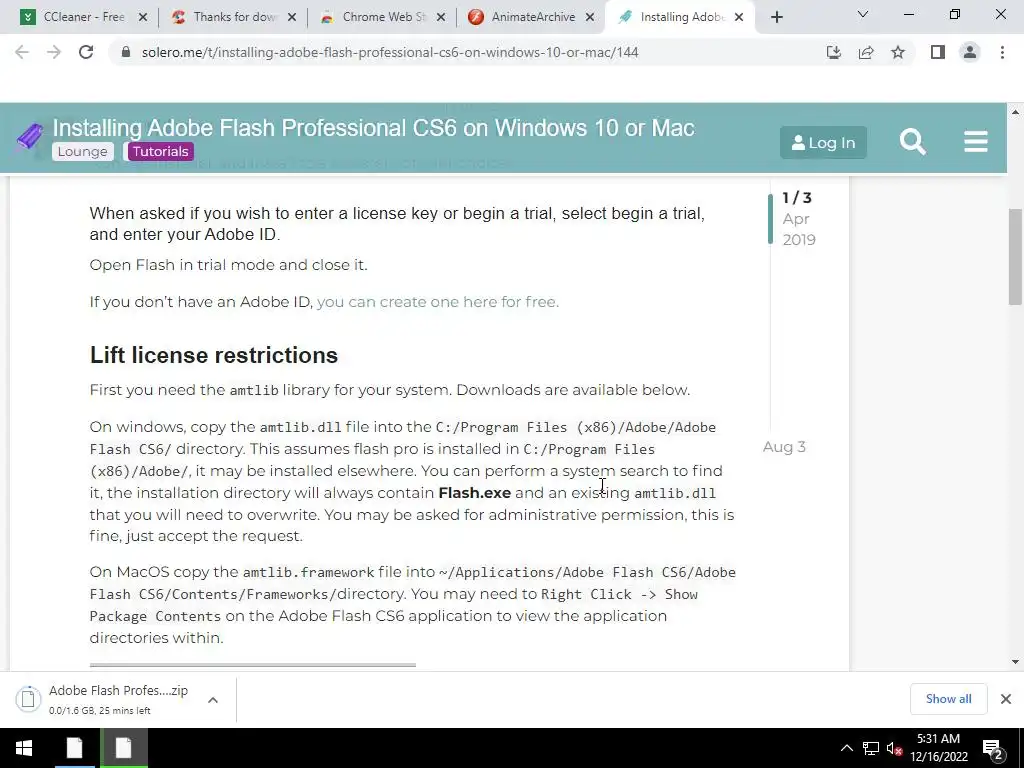Bookmark this page with the star icon
The width and height of the screenshot is (1024, 768).
[x=898, y=52]
